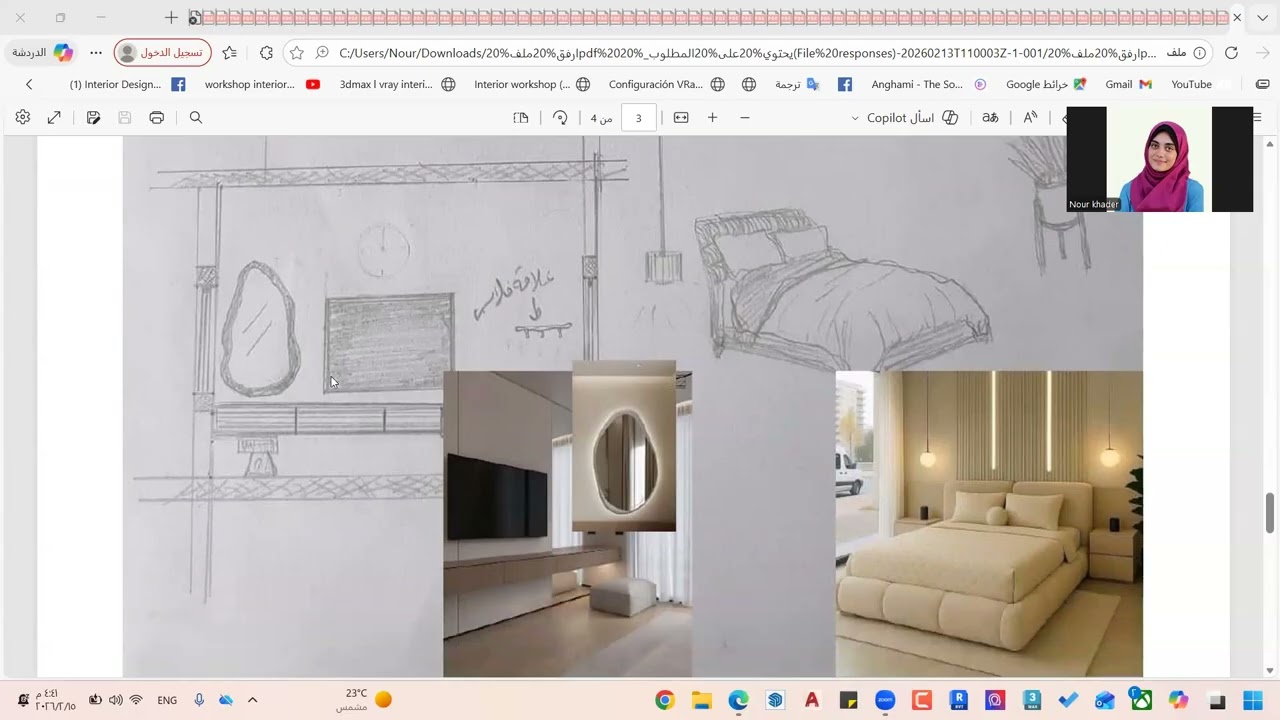The height and width of the screenshot is (720, 1280).
Task: Switch the page view layout
Action: [521, 118]
